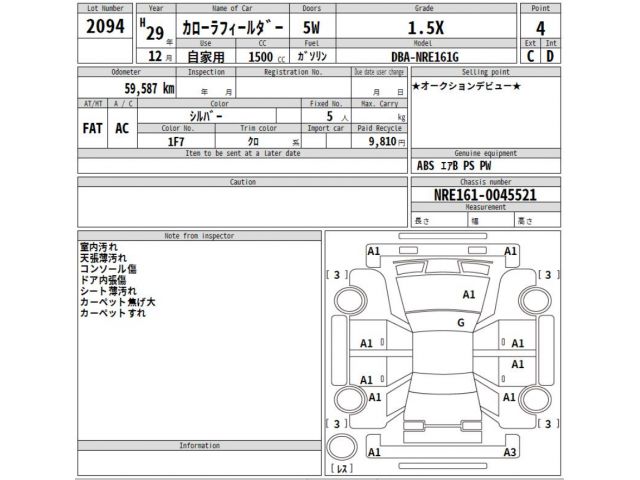The height and width of the screenshot is (480, 640).
Task: Click the transmission value FAT
Action: [x=92, y=128]
